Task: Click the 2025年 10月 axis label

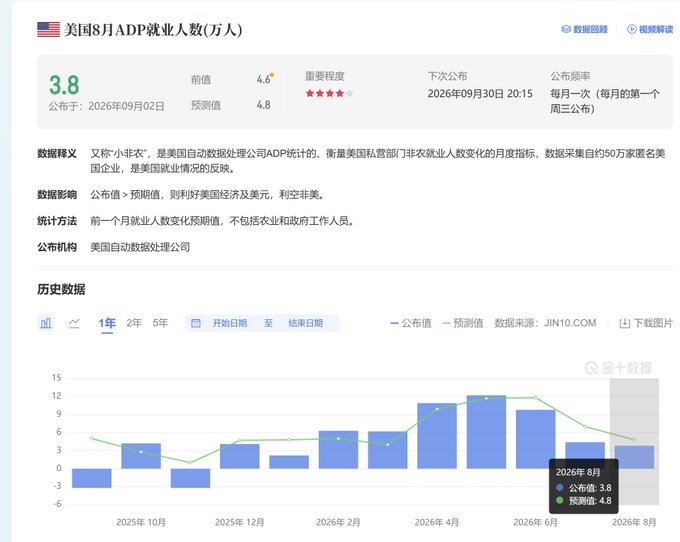Action: pos(141,522)
